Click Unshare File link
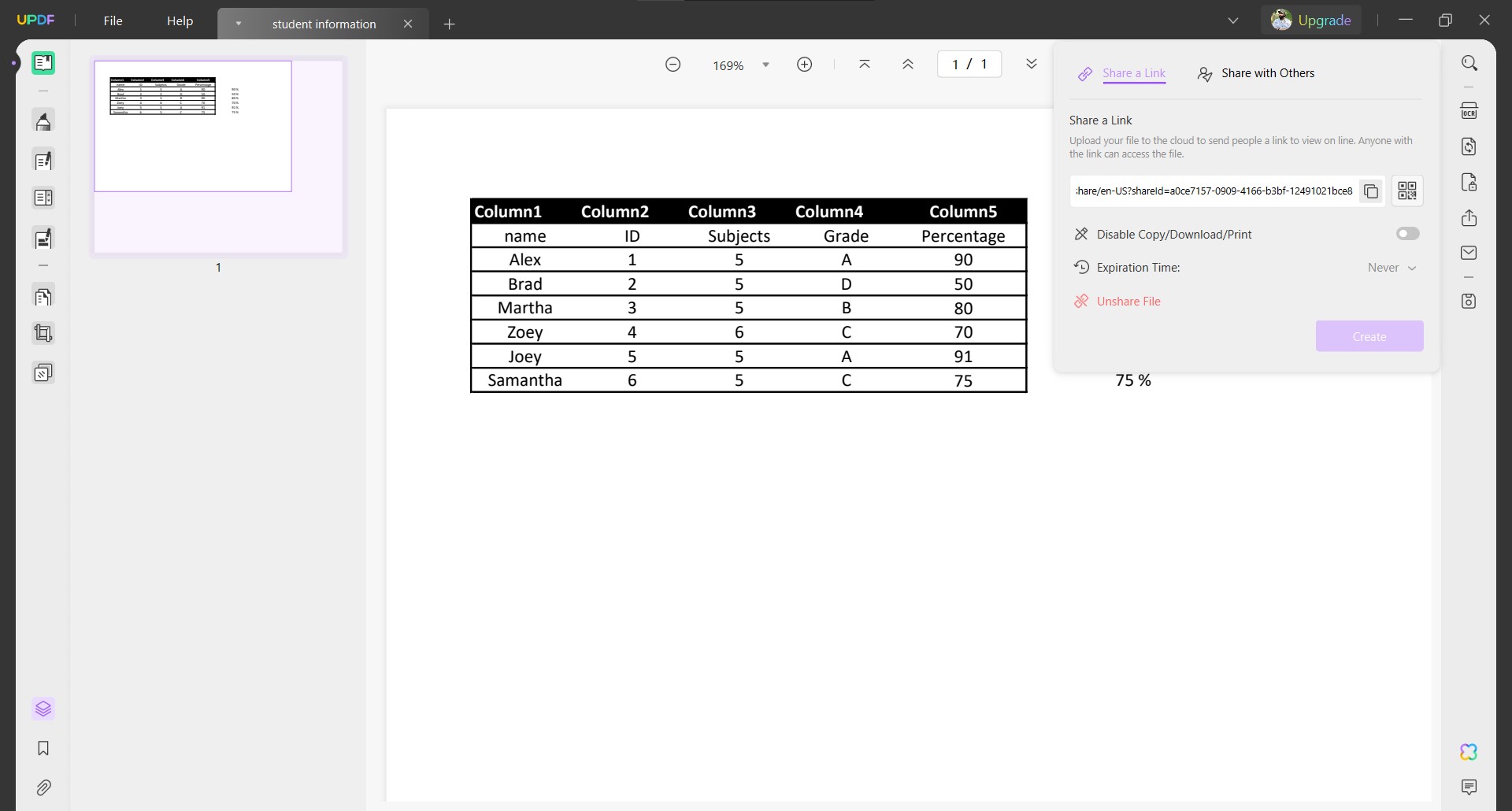1512x811 pixels. pyautogui.click(x=1117, y=302)
